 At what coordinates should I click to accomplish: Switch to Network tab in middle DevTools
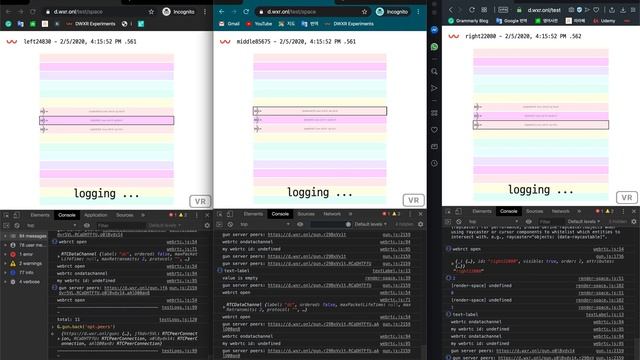tap(332, 214)
